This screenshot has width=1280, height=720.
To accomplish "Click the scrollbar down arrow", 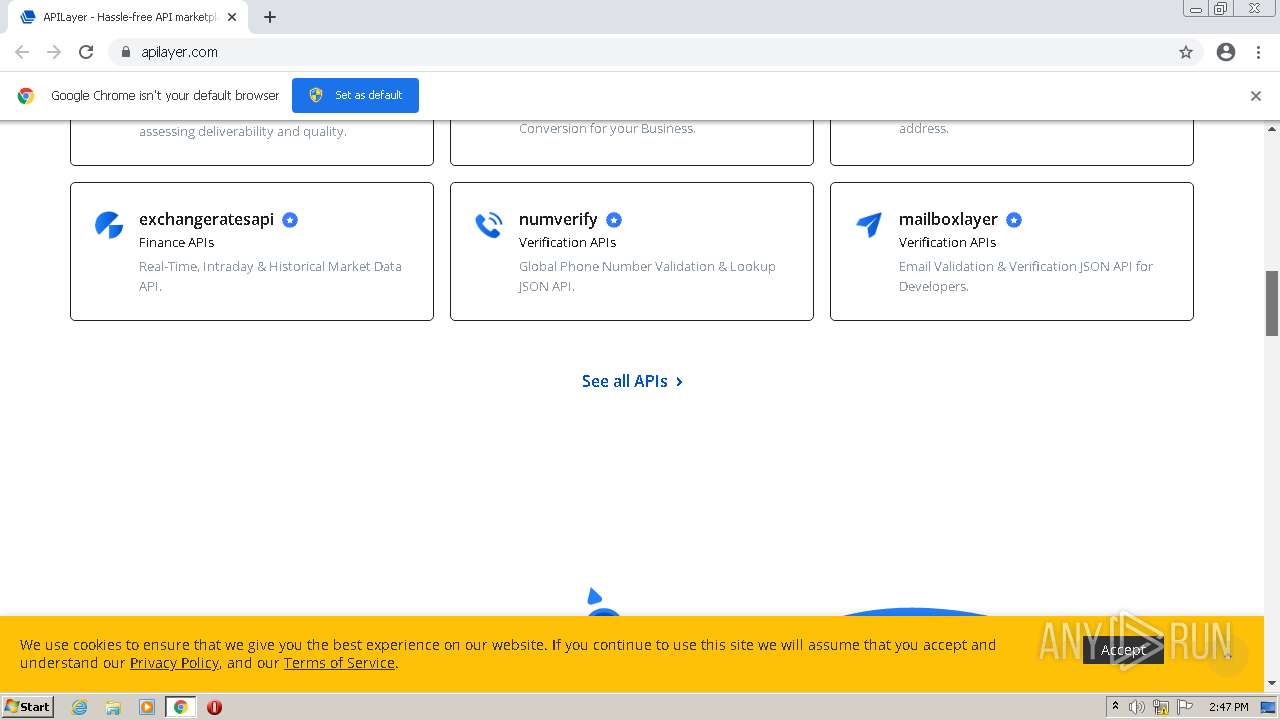I will pyautogui.click(x=1272, y=683).
